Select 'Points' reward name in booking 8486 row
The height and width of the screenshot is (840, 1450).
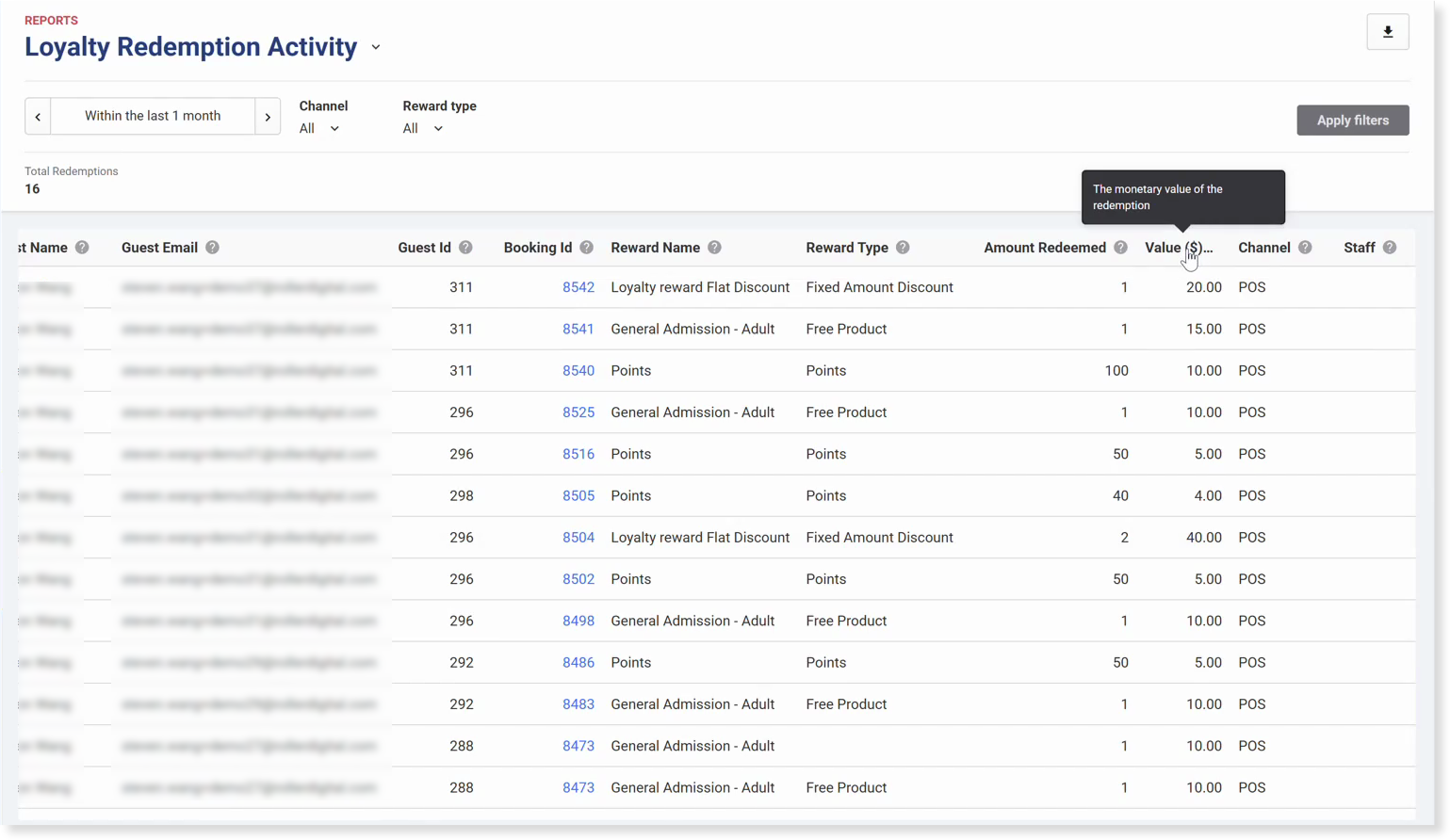click(x=631, y=663)
